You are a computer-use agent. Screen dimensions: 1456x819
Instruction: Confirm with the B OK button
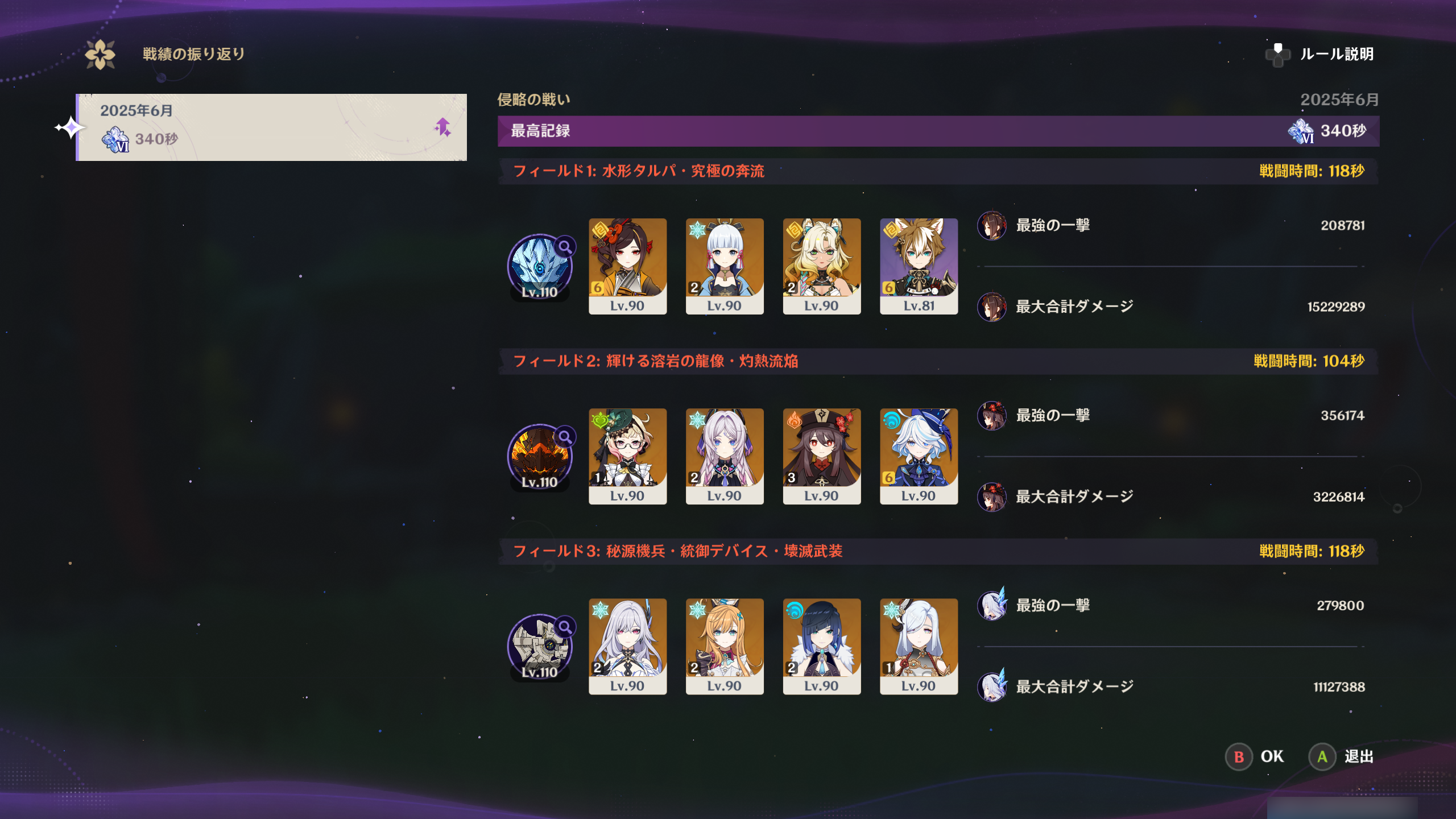[x=1255, y=756]
